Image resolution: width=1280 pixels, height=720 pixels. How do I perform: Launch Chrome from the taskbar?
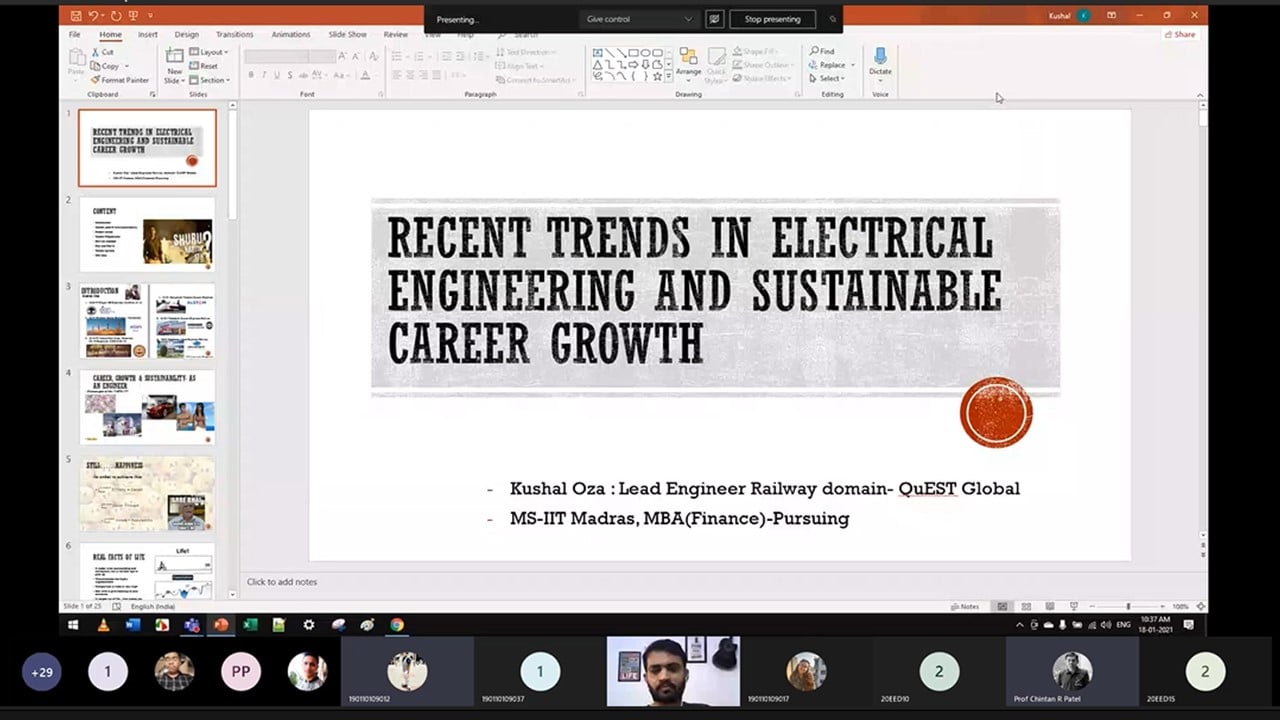click(x=397, y=625)
